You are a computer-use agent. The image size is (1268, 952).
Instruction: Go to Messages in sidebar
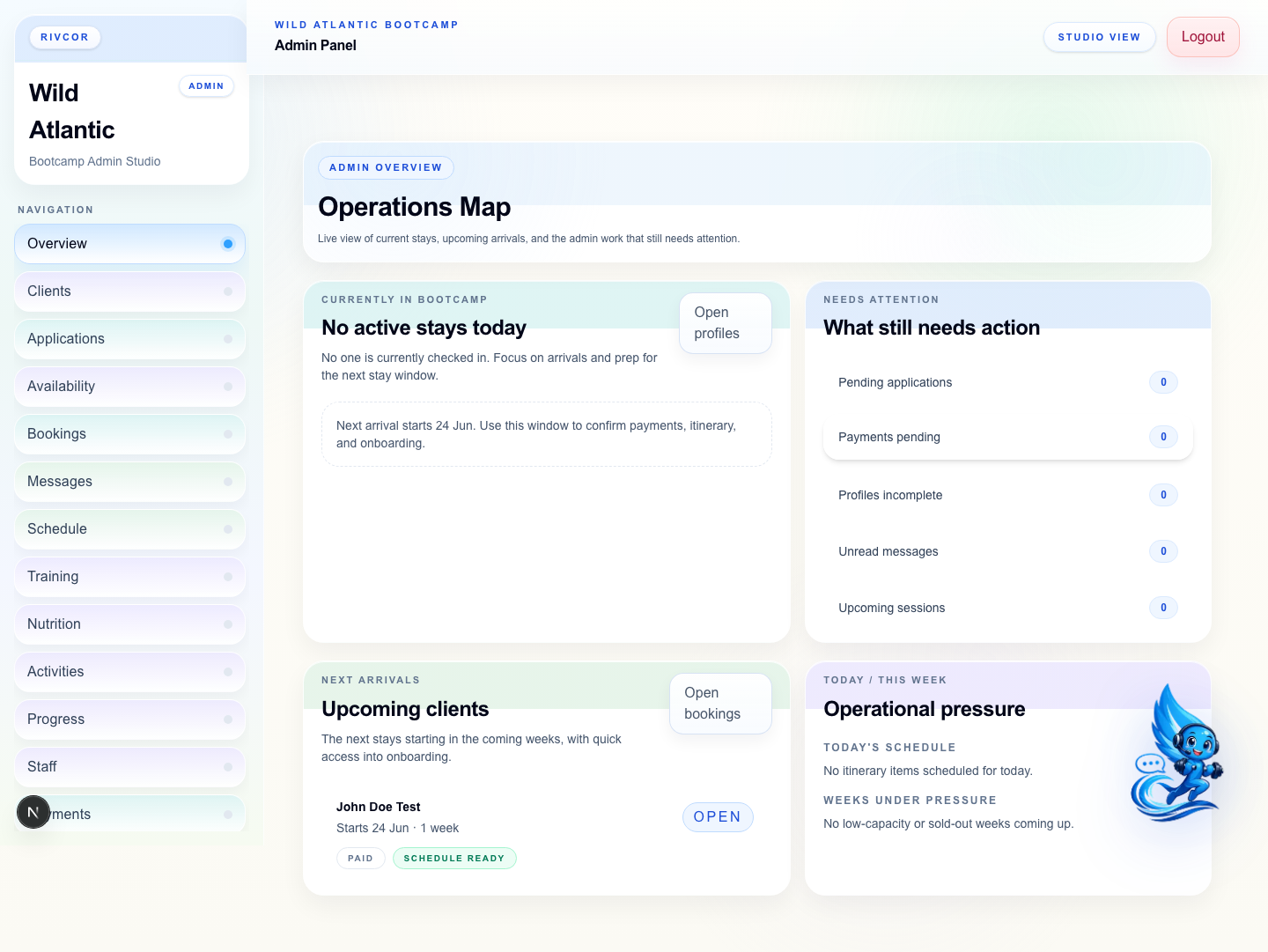[129, 482]
